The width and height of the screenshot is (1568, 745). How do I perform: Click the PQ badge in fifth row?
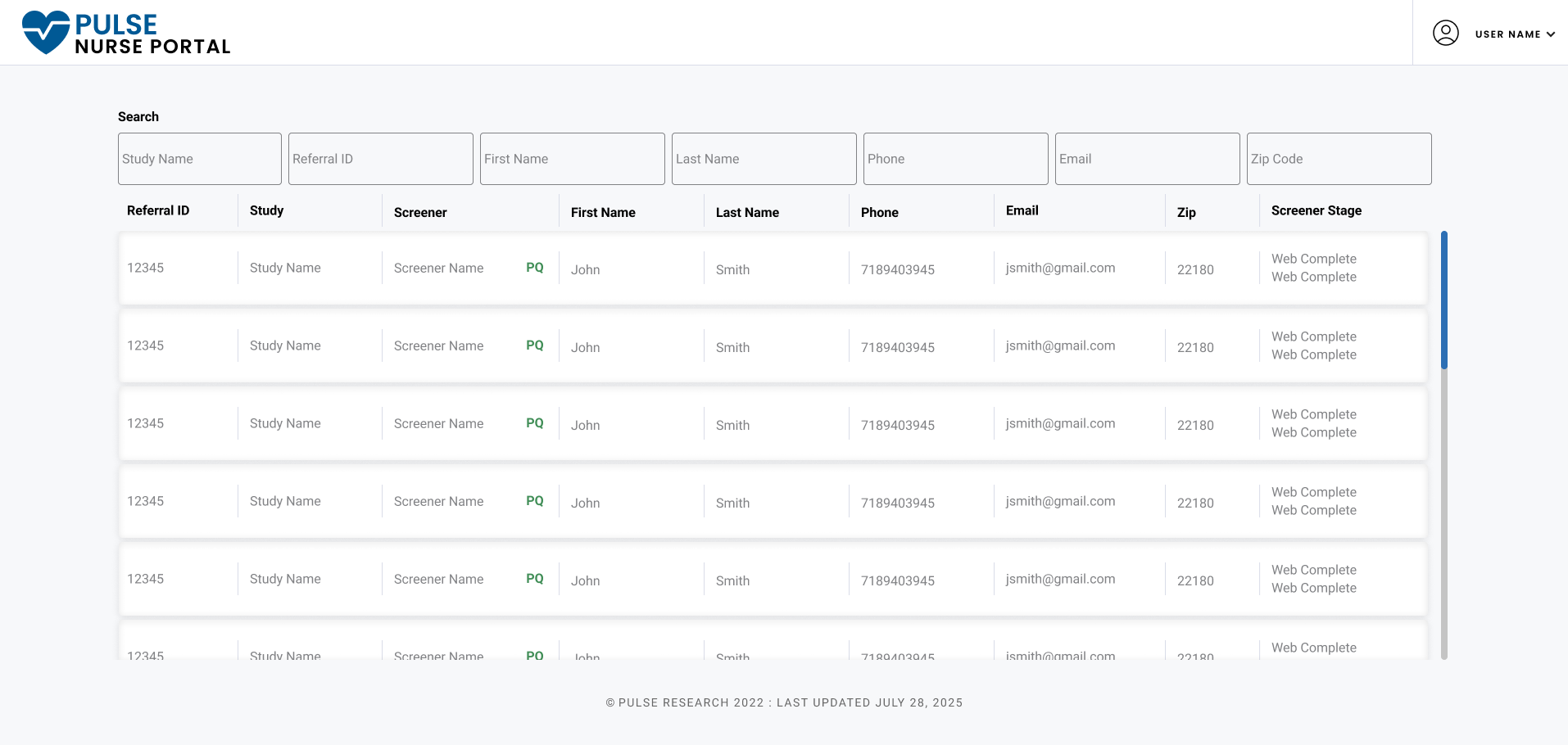tap(535, 579)
